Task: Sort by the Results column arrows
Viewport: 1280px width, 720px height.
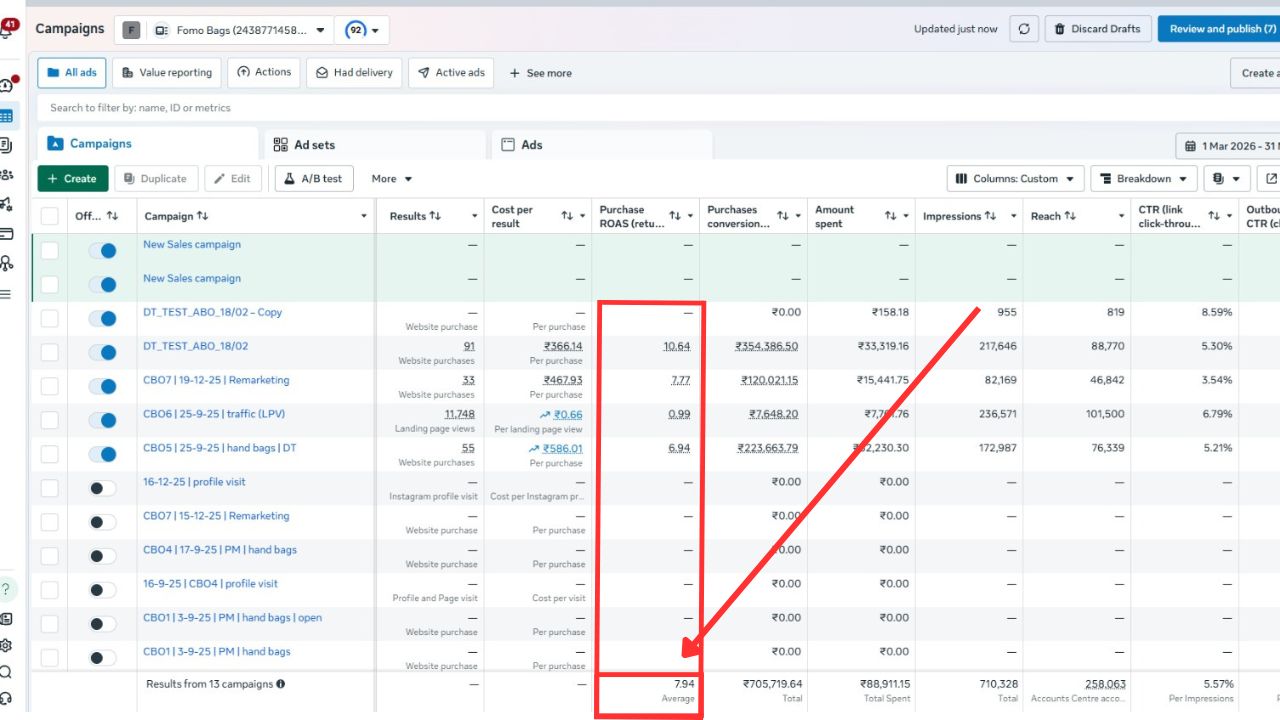Action: click(436, 216)
